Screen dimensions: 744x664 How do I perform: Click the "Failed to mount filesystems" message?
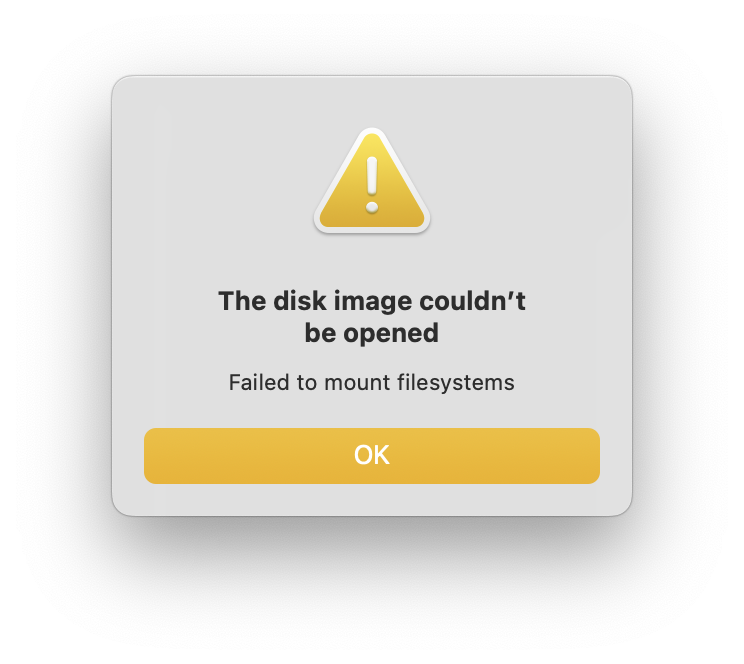[372, 383]
